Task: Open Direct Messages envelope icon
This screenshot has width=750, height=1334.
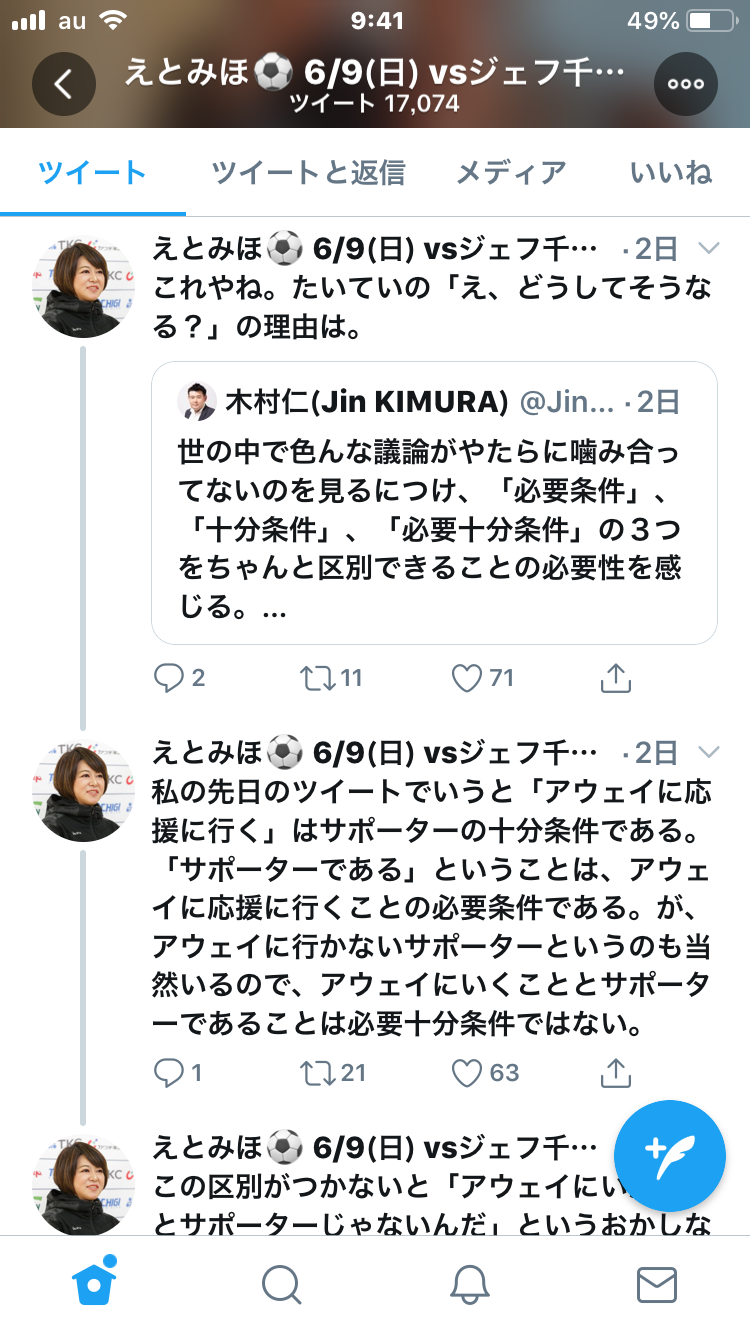Action: [x=656, y=1284]
